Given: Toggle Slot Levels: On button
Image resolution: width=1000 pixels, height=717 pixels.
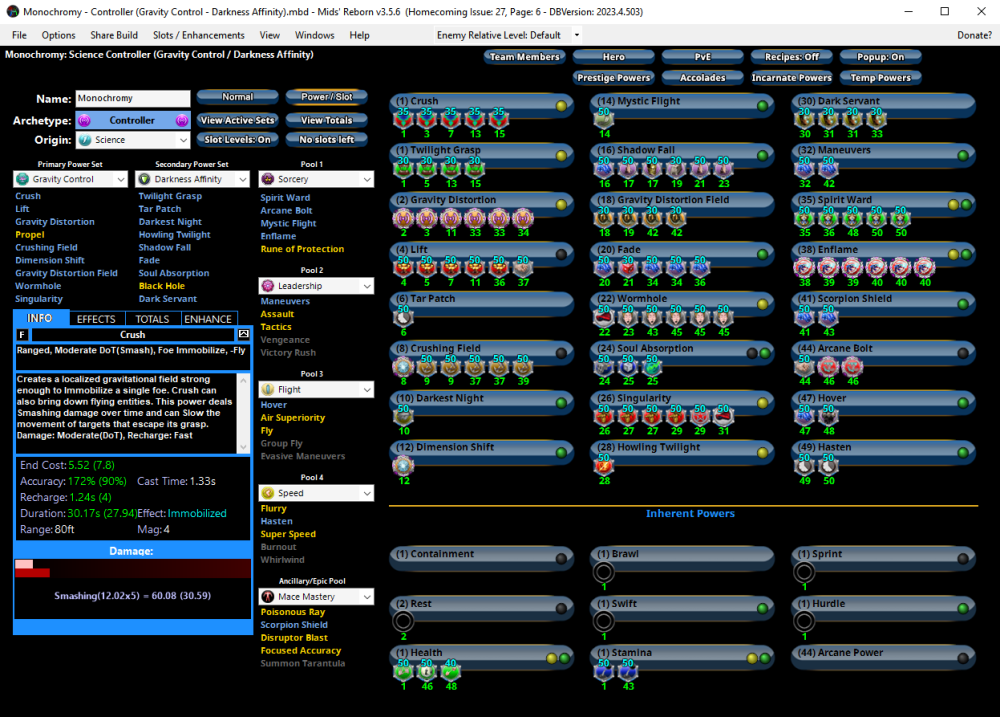Looking at the screenshot, I should 237,140.
